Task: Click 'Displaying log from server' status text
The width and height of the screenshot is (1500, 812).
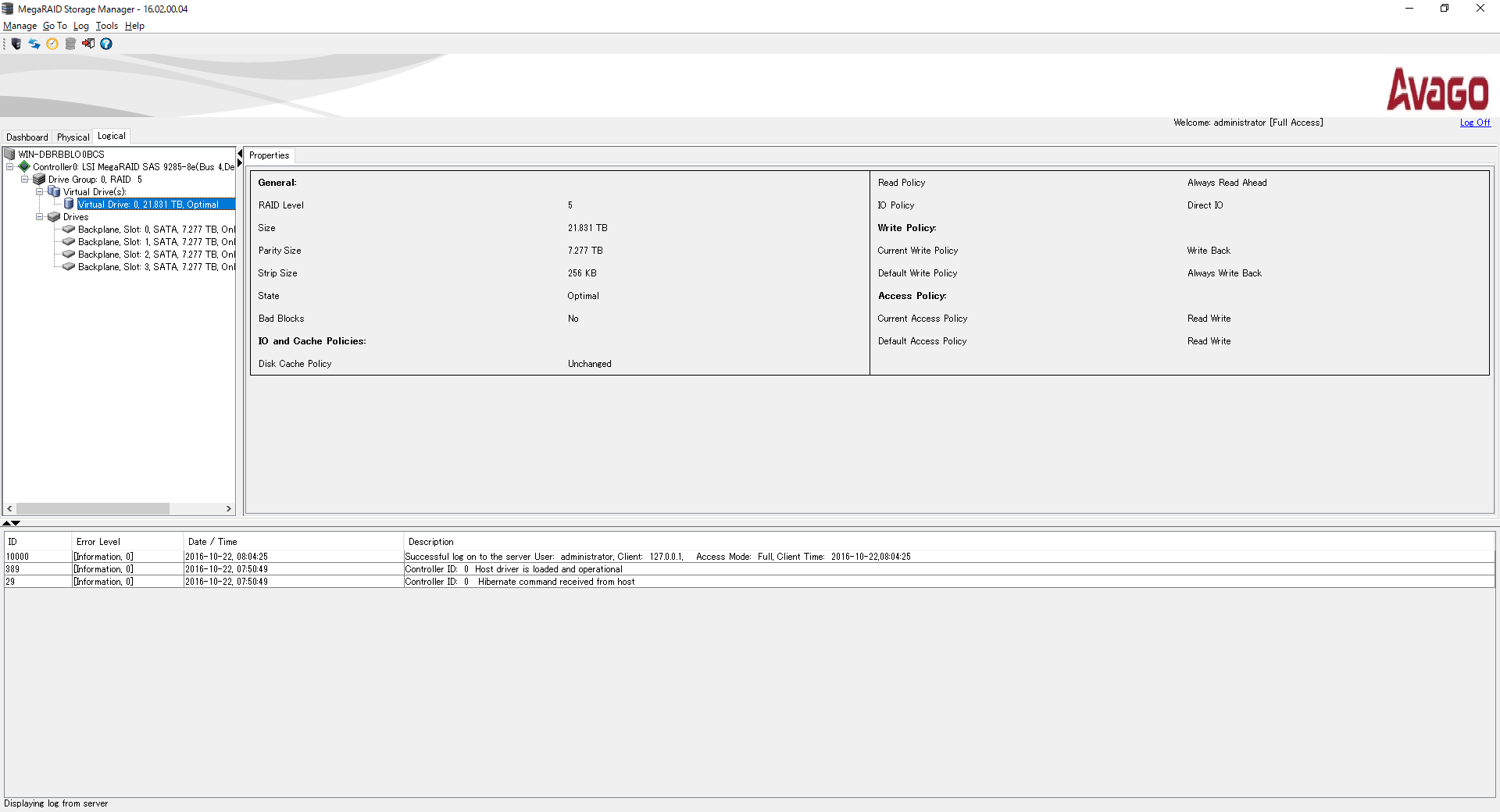Action: (55, 803)
